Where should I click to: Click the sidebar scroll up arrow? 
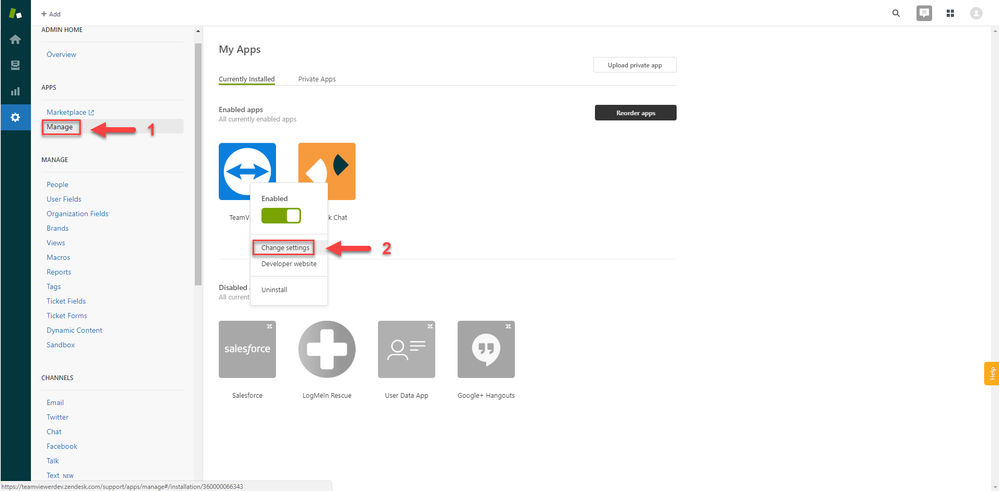coord(198,31)
